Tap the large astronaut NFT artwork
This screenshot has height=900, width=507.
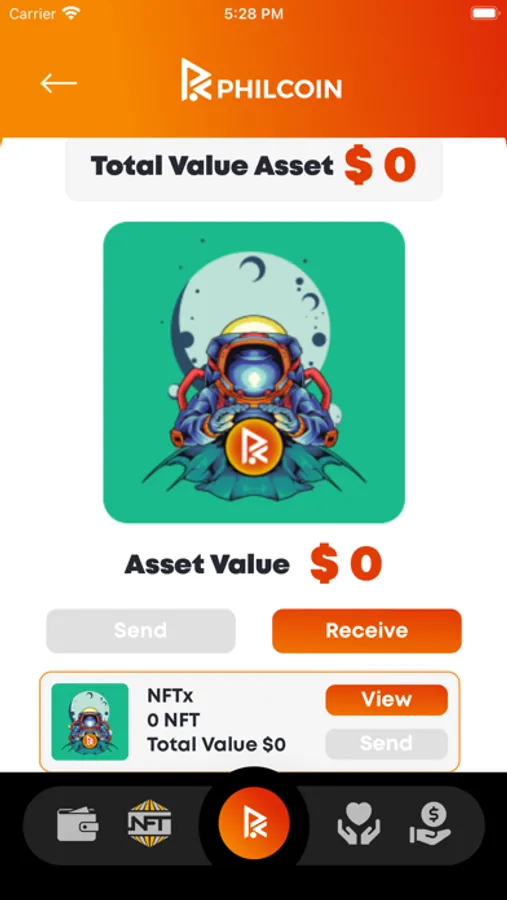coord(254,373)
